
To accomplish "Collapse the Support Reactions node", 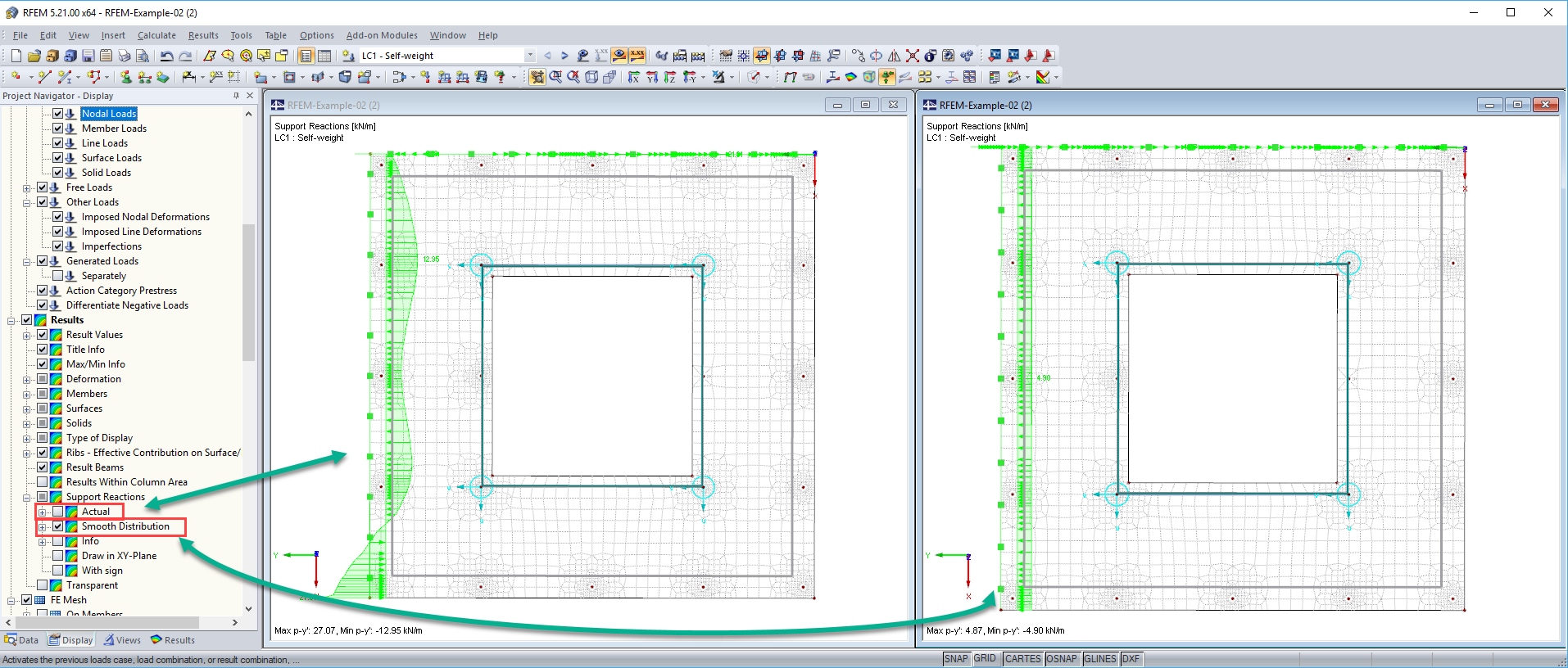I will pyautogui.click(x=27, y=497).
